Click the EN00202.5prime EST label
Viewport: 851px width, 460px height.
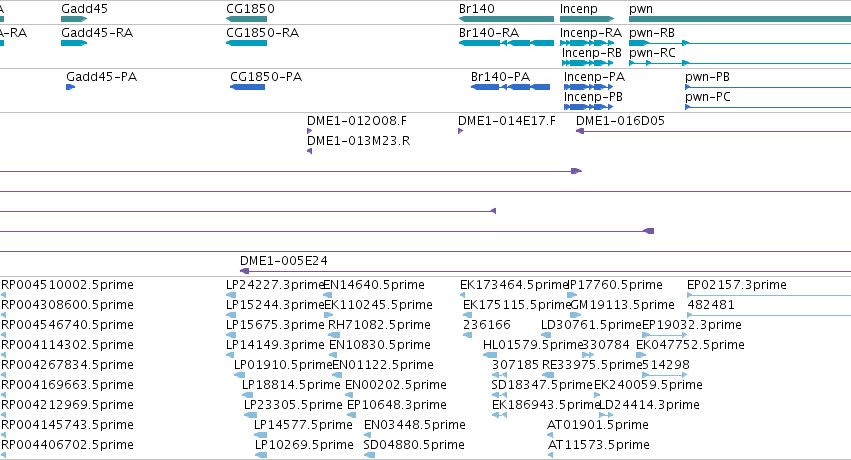(396, 385)
